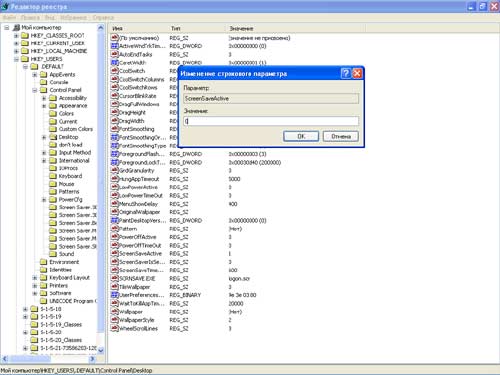This screenshot has height=375, width=500.
Task: Expand the Keyboard Layout key
Action: pos(35,278)
